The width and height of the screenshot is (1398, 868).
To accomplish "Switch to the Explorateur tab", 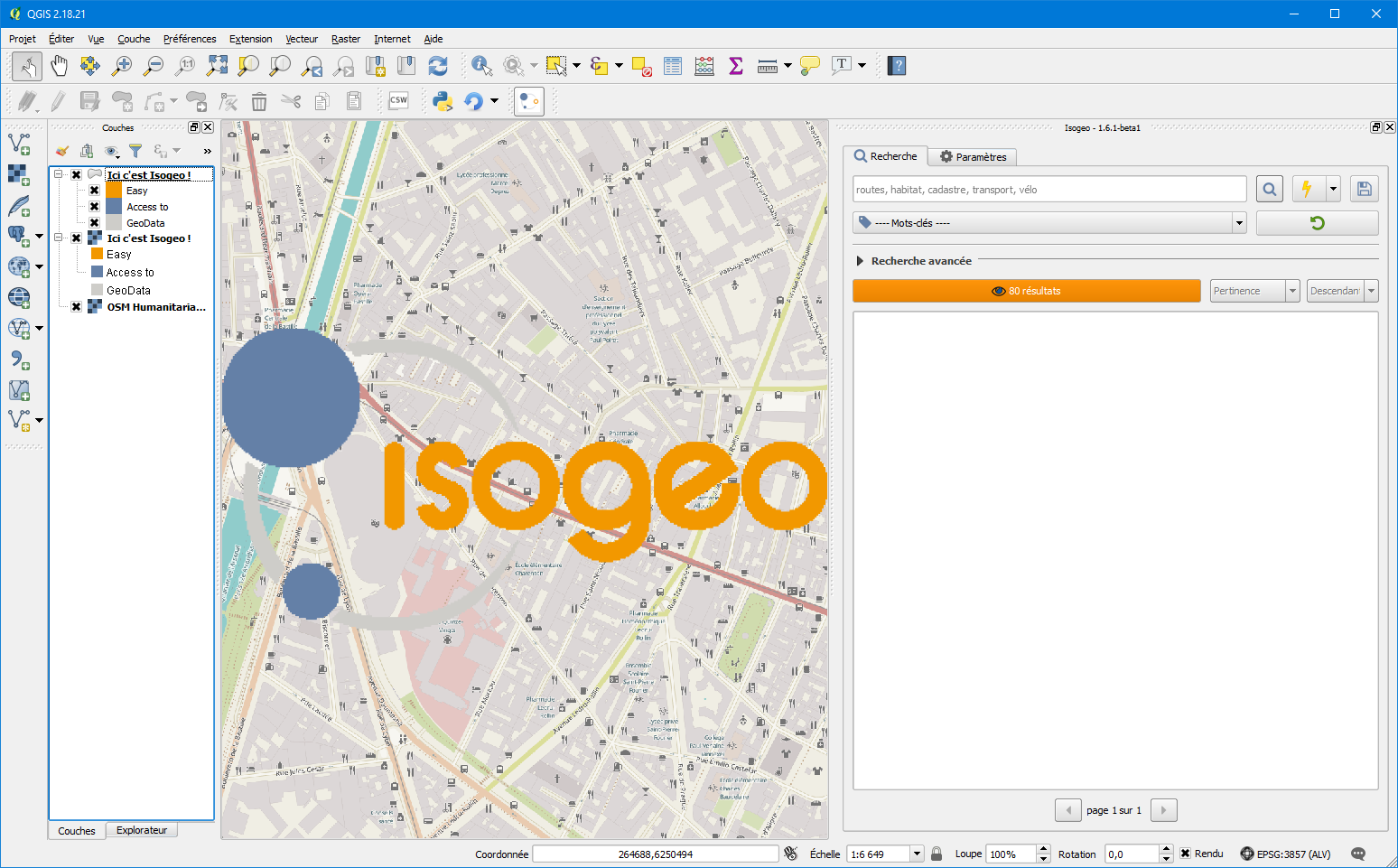I will (x=142, y=830).
